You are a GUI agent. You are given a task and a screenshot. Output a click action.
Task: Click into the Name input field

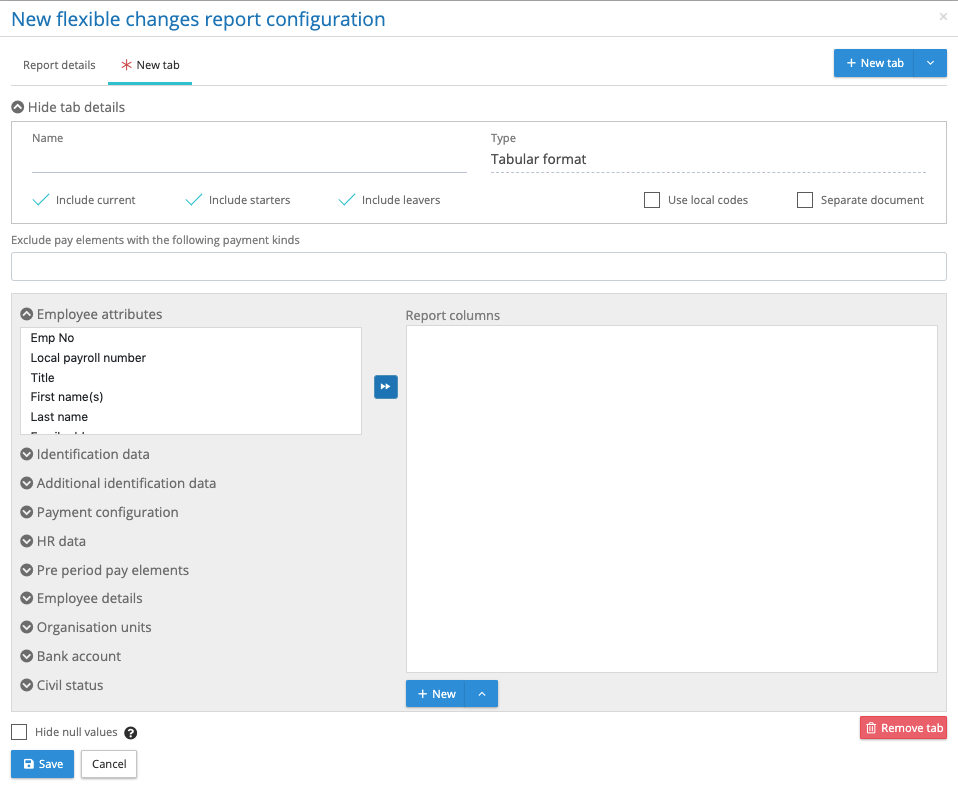coord(249,160)
